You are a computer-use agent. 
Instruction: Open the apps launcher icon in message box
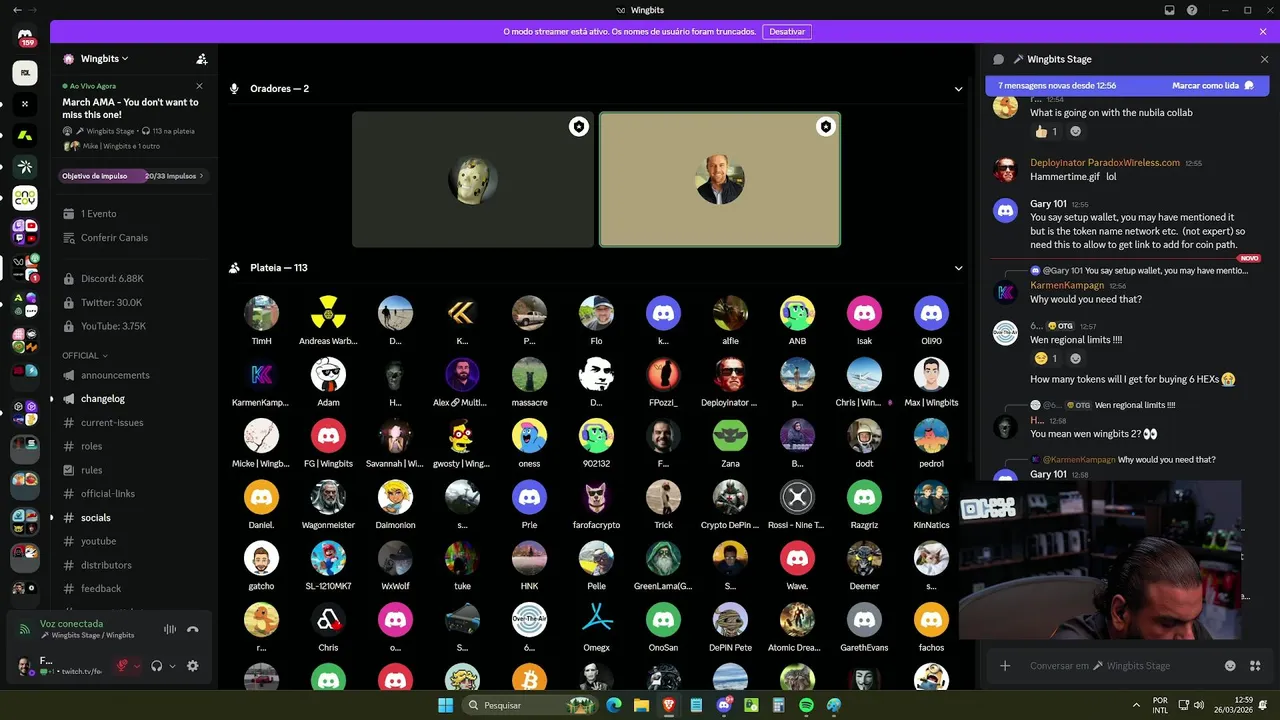[1255, 666]
